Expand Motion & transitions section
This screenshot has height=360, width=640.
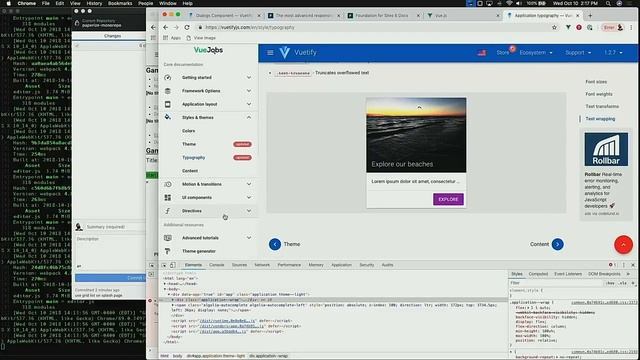(249, 184)
